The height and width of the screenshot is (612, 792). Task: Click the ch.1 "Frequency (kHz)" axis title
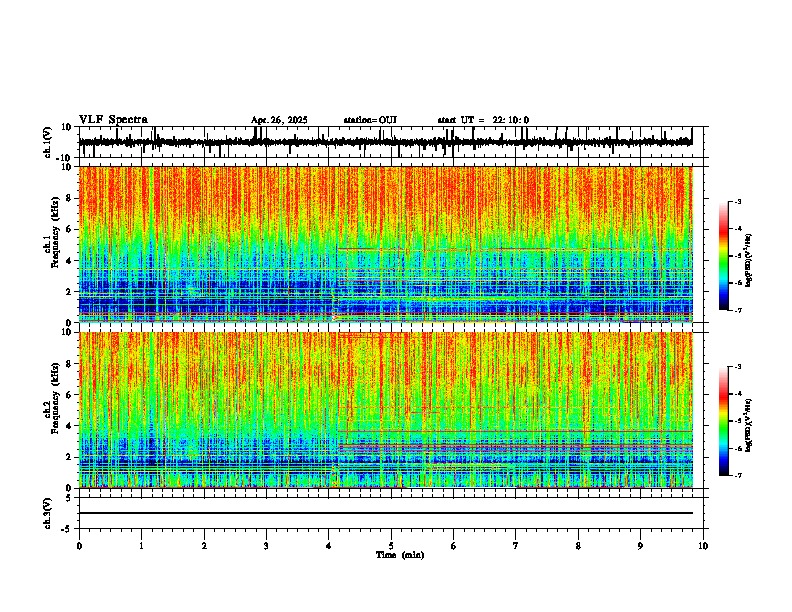tap(56, 233)
